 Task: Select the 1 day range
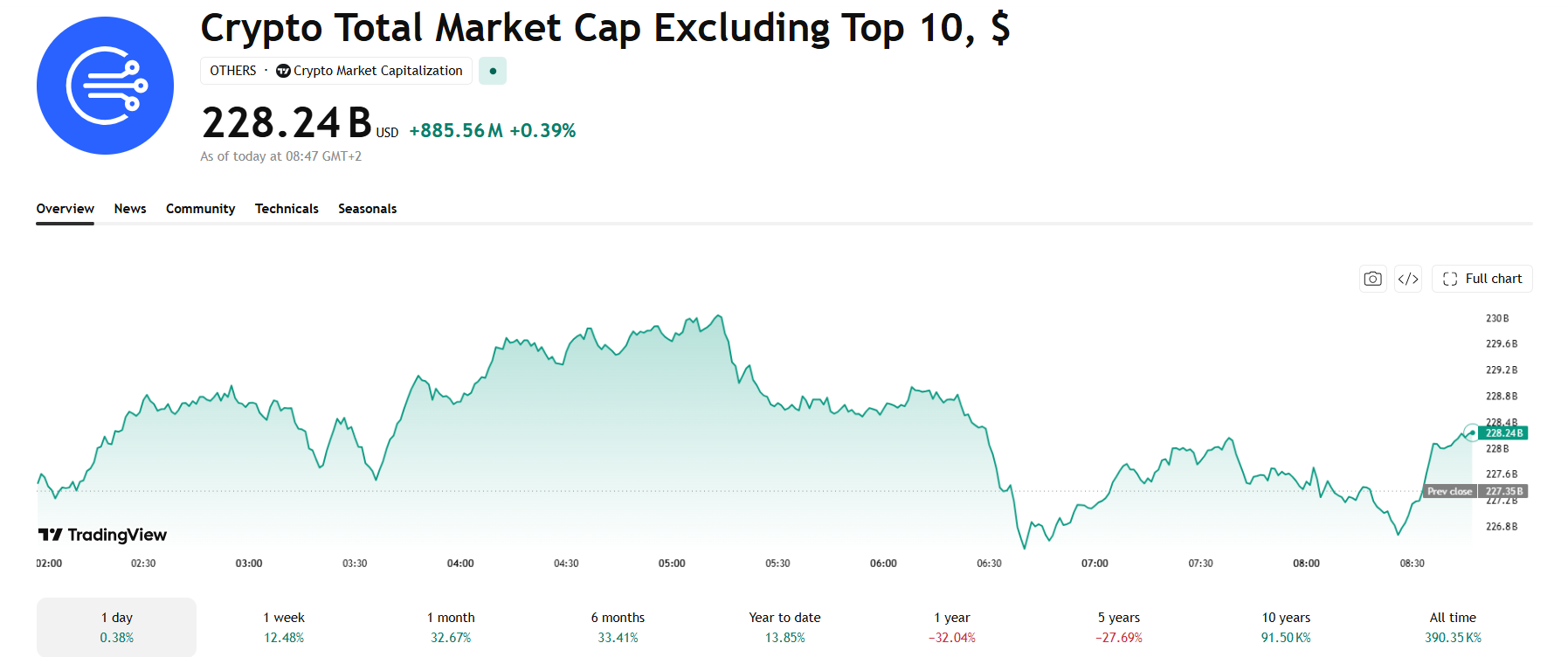click(116, 627)
